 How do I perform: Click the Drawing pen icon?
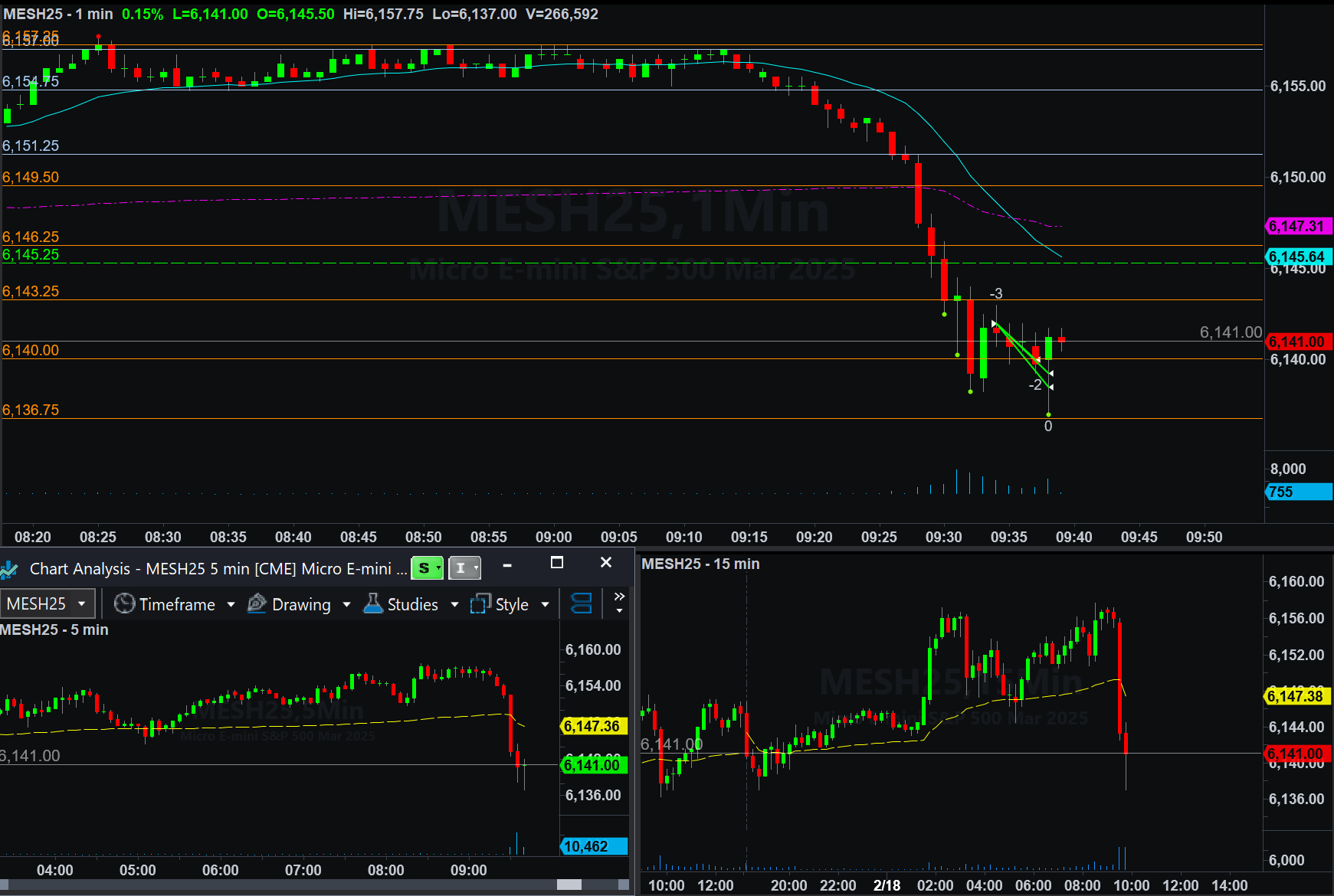click(257, 604)
